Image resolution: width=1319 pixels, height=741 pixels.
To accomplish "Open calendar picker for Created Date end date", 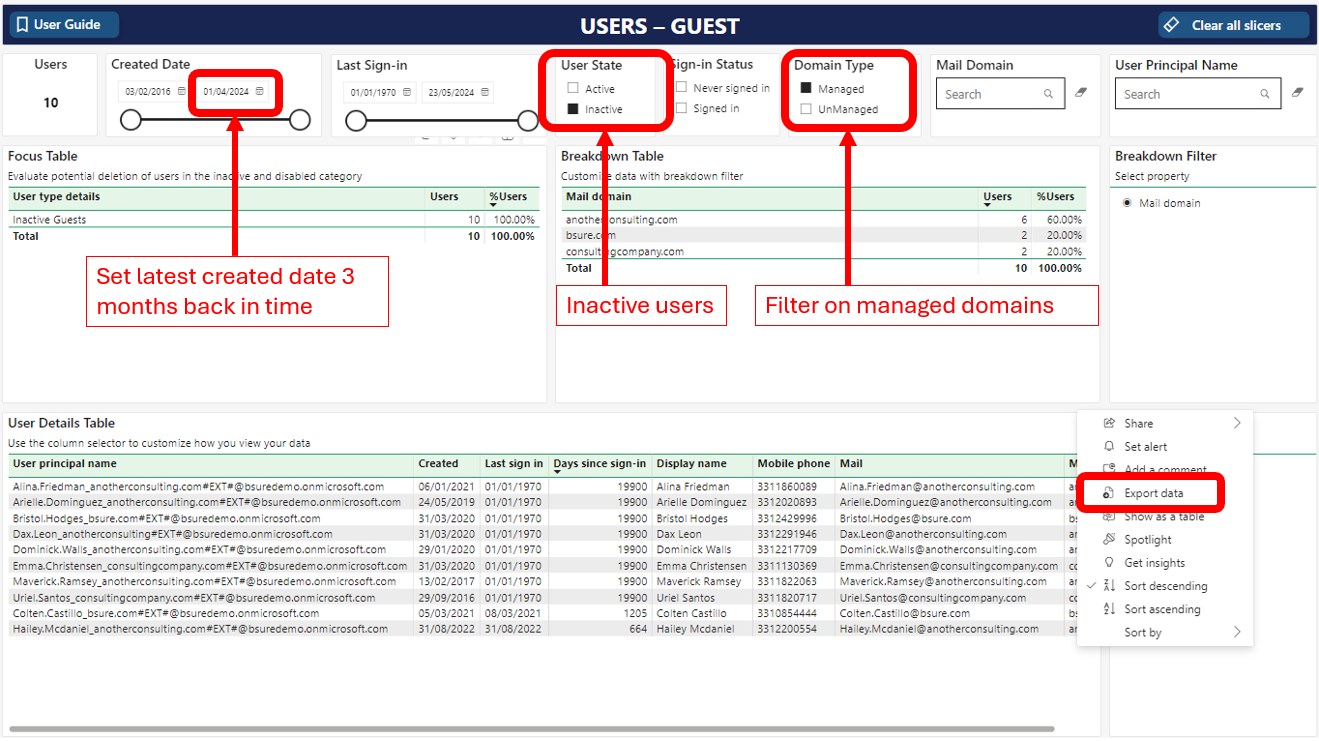I will [x=260, y=92].
